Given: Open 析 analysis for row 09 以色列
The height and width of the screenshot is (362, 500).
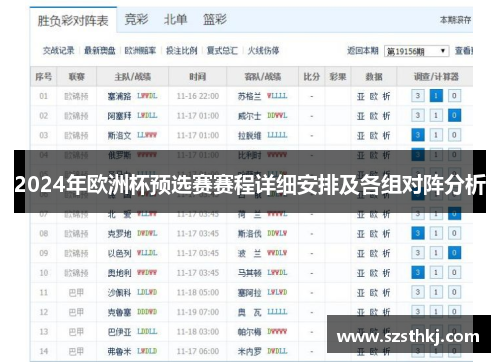Looking at the screenshot, I should pos(386,253).
